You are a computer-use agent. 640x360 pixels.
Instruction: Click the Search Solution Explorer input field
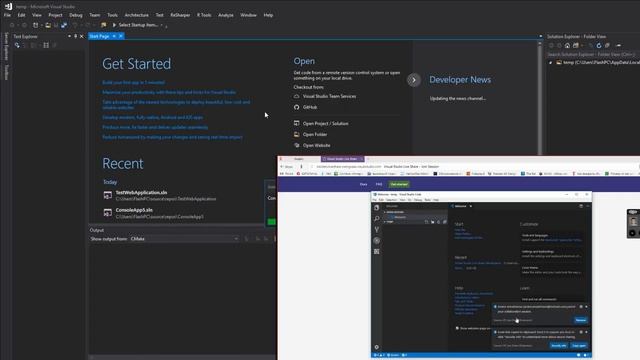click(x=593, y=54)
